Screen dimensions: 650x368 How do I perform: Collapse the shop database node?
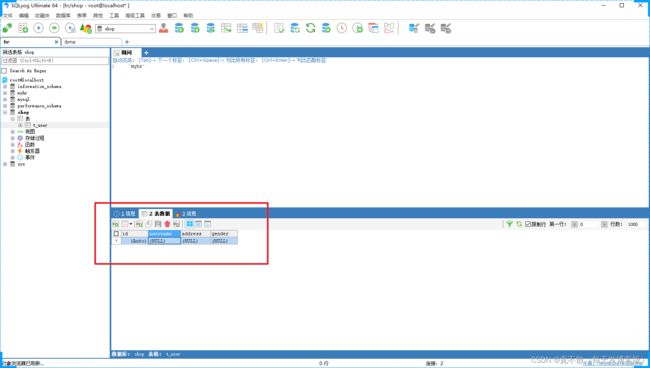pos(5,112)
